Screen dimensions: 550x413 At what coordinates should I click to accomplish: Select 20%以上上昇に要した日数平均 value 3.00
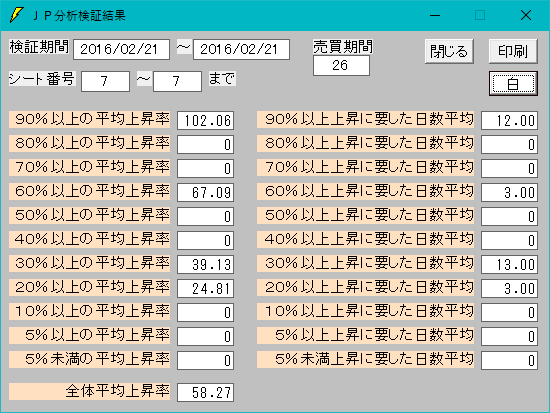509,288
